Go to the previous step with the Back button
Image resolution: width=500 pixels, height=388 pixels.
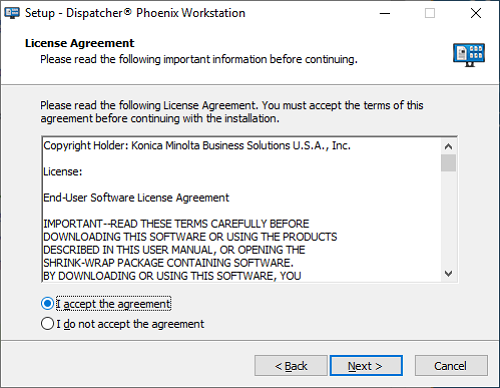291,366
